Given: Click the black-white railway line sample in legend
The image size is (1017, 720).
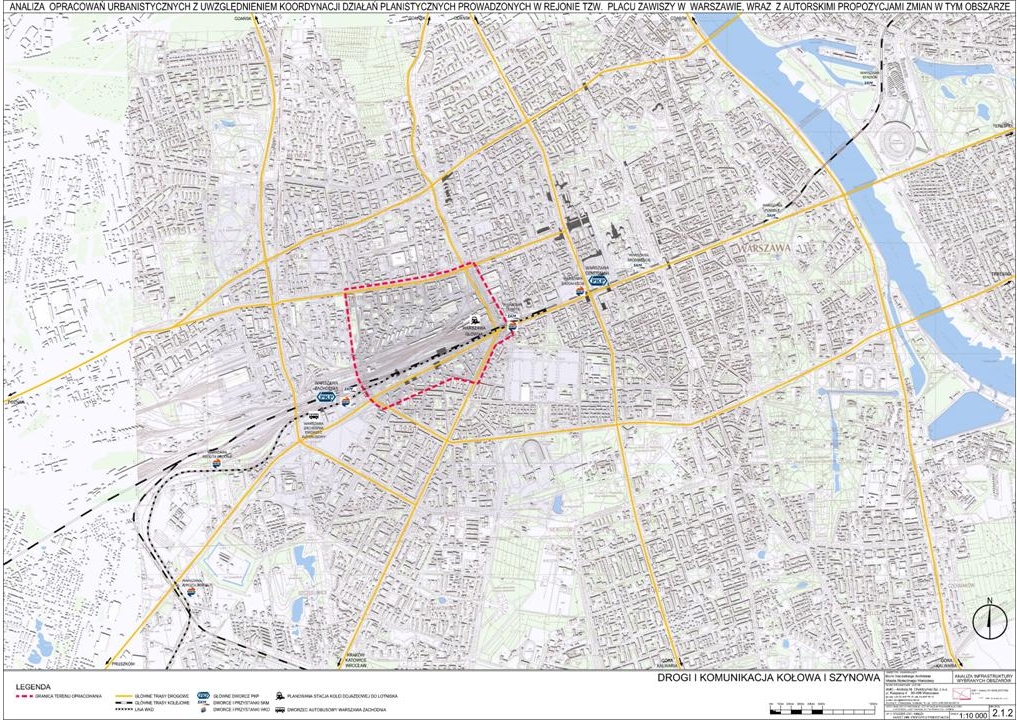Looking at the screenshot, I should tap(125, 703).
